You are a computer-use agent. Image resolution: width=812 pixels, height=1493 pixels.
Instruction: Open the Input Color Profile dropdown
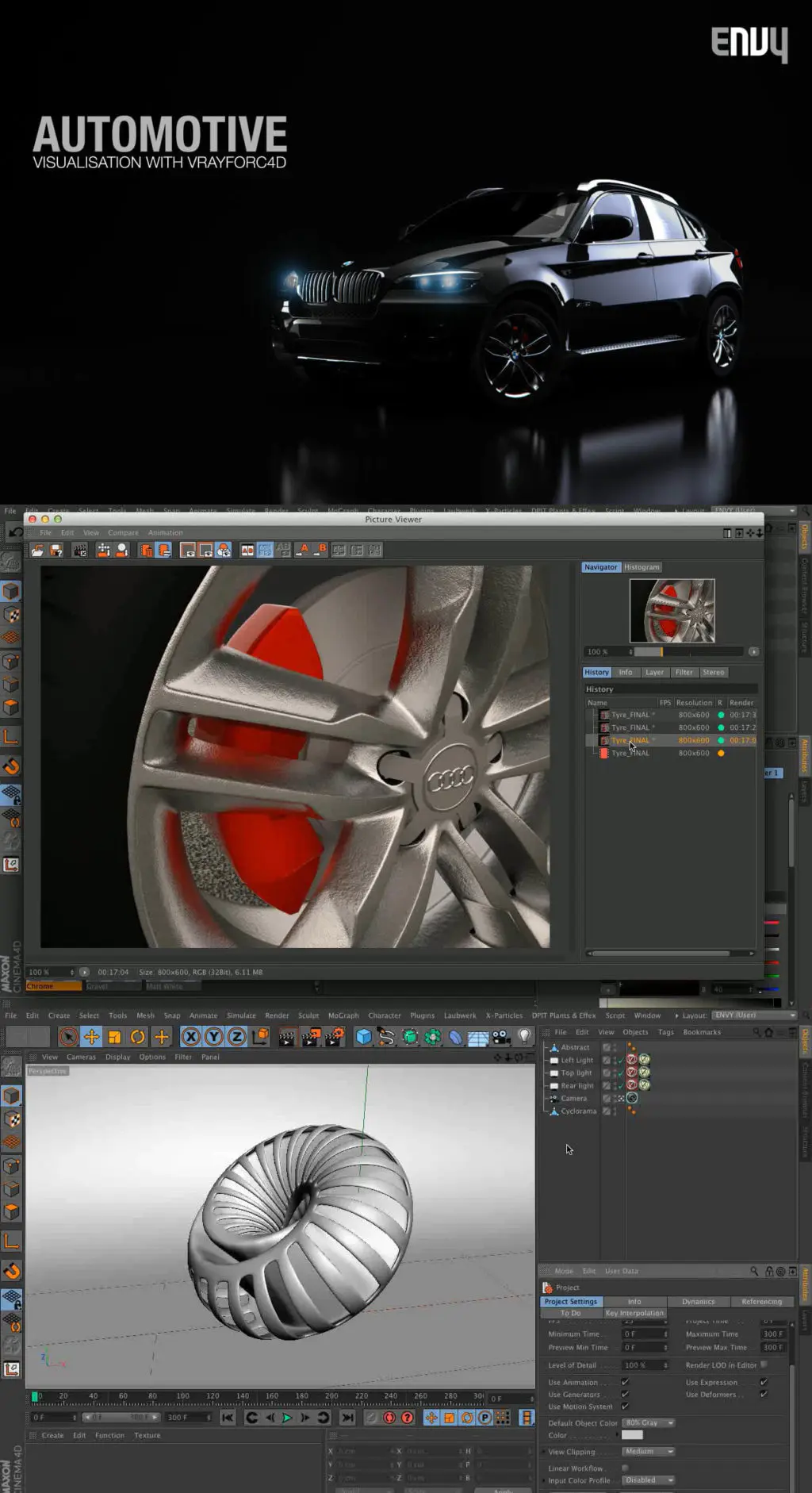point(648,1480)
